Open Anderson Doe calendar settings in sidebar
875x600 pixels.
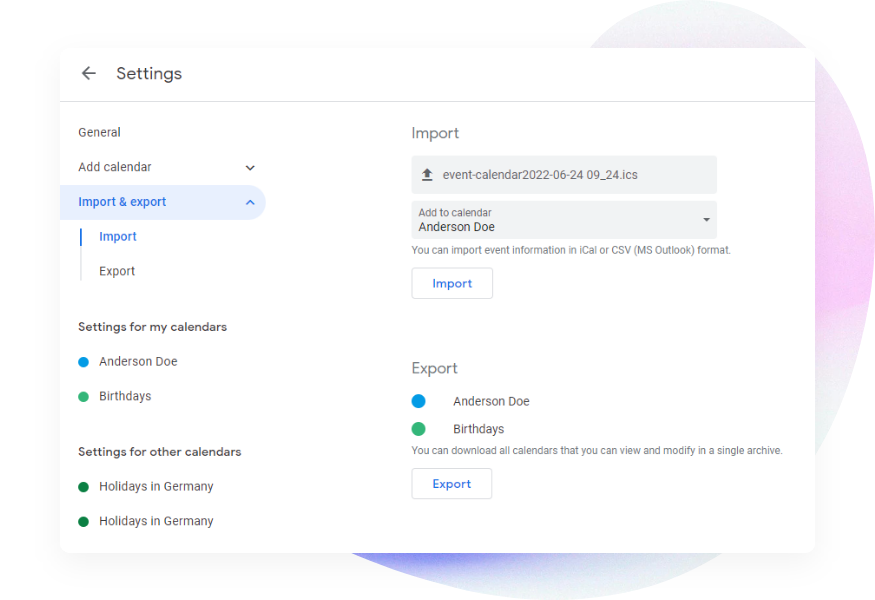(138, 362)
